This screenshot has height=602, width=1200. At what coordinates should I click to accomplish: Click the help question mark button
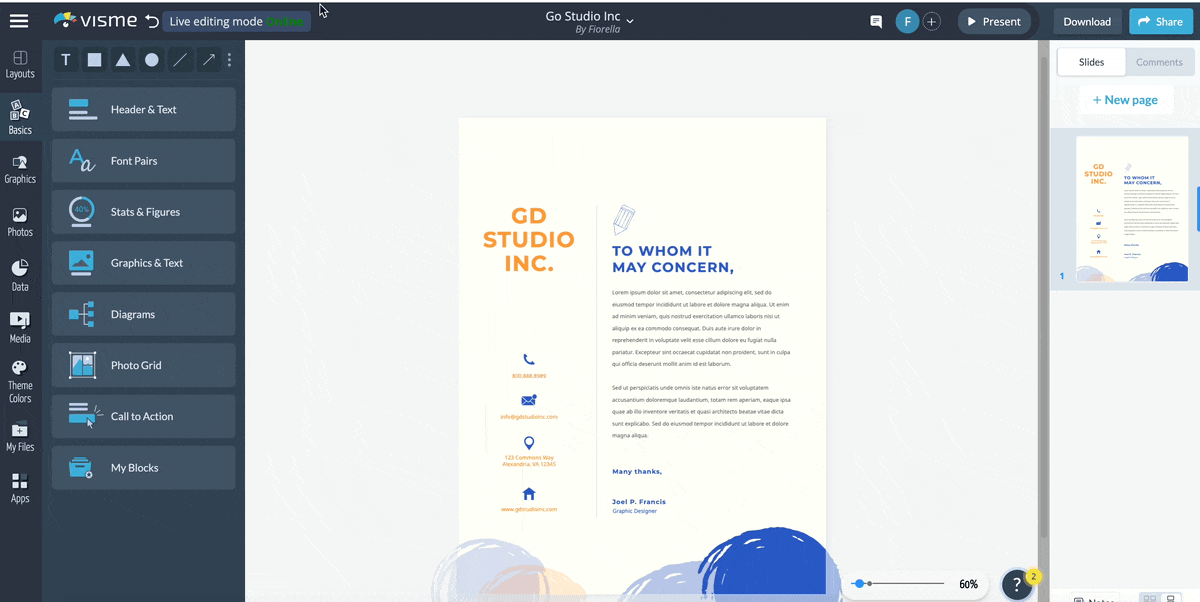(1016, 585)
